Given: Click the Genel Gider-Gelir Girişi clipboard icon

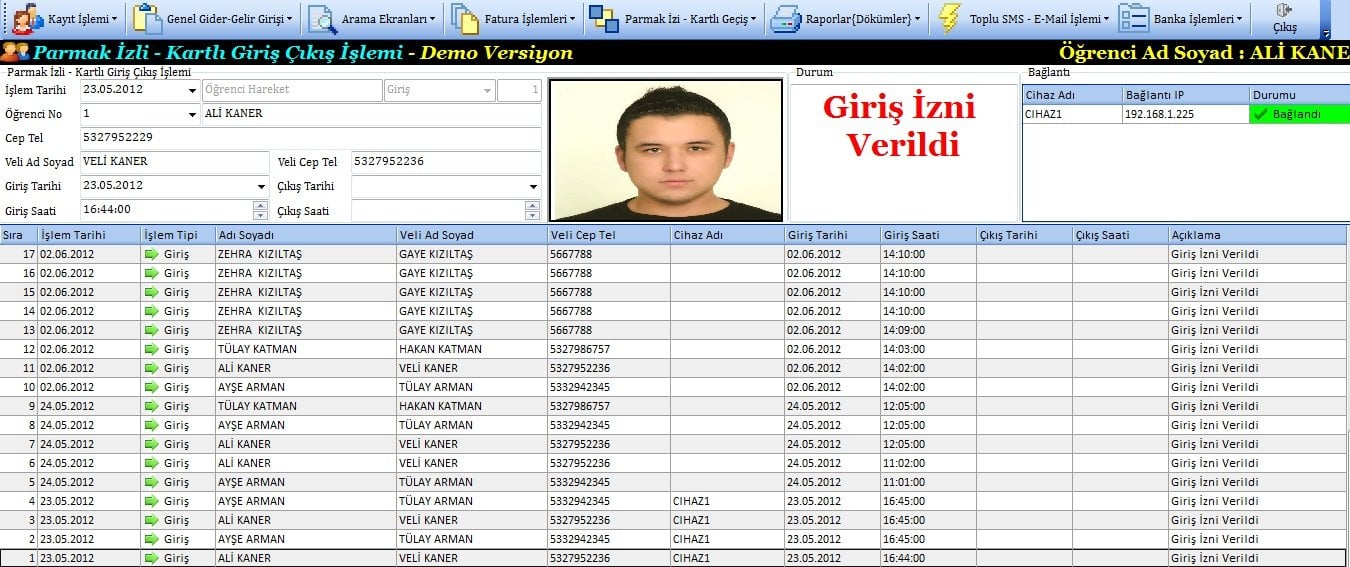Looking at the screenshot, I should pyautogui.click(x=148, y=19).
